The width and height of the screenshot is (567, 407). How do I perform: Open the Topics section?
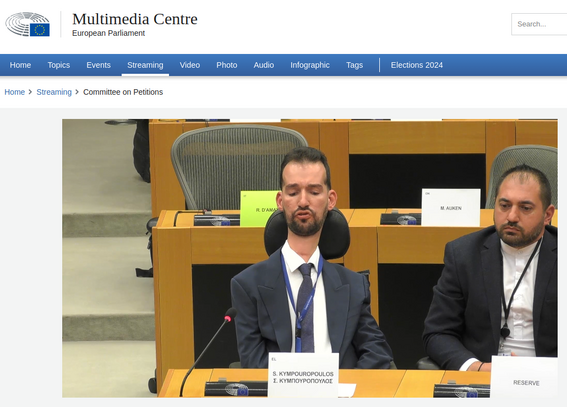click(59, 65)
